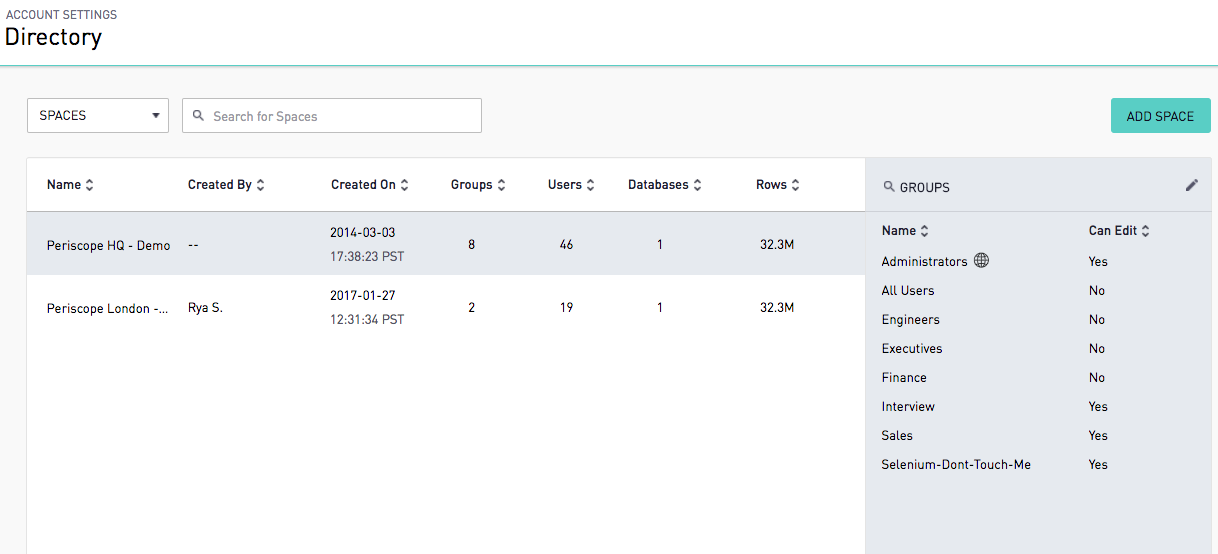Sort by Name using its column arrows

(x=90, y=185)
